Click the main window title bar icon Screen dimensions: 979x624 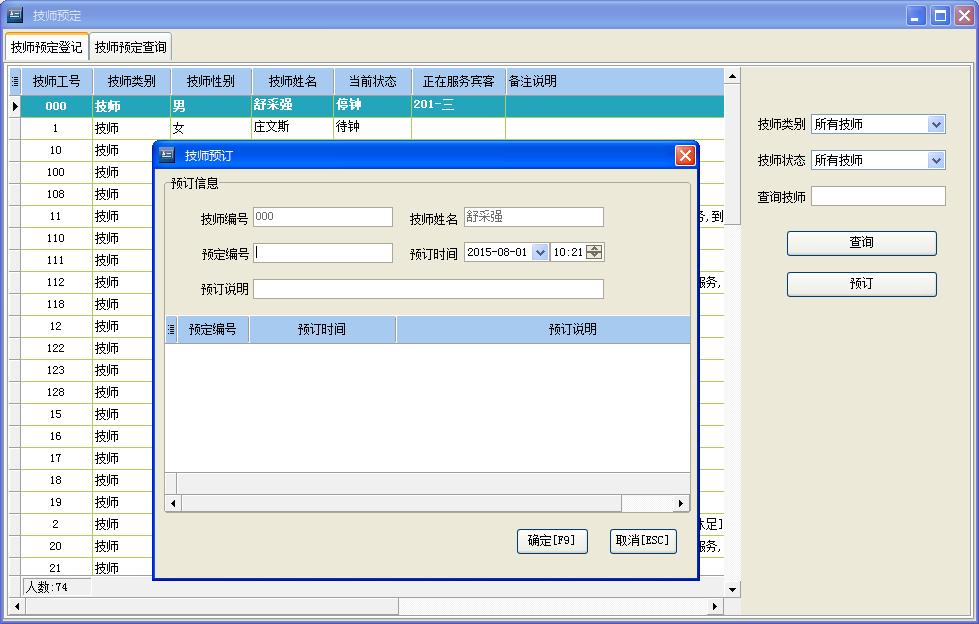15,15
